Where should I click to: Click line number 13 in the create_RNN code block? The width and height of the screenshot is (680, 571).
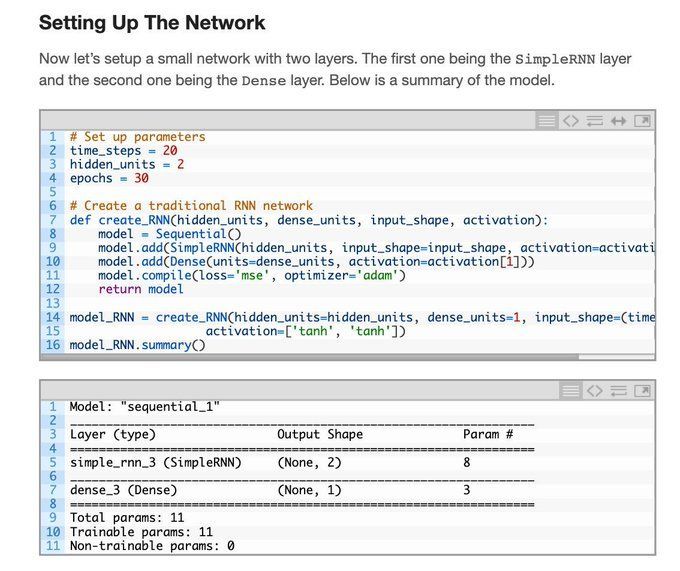(x=52, y=303)
